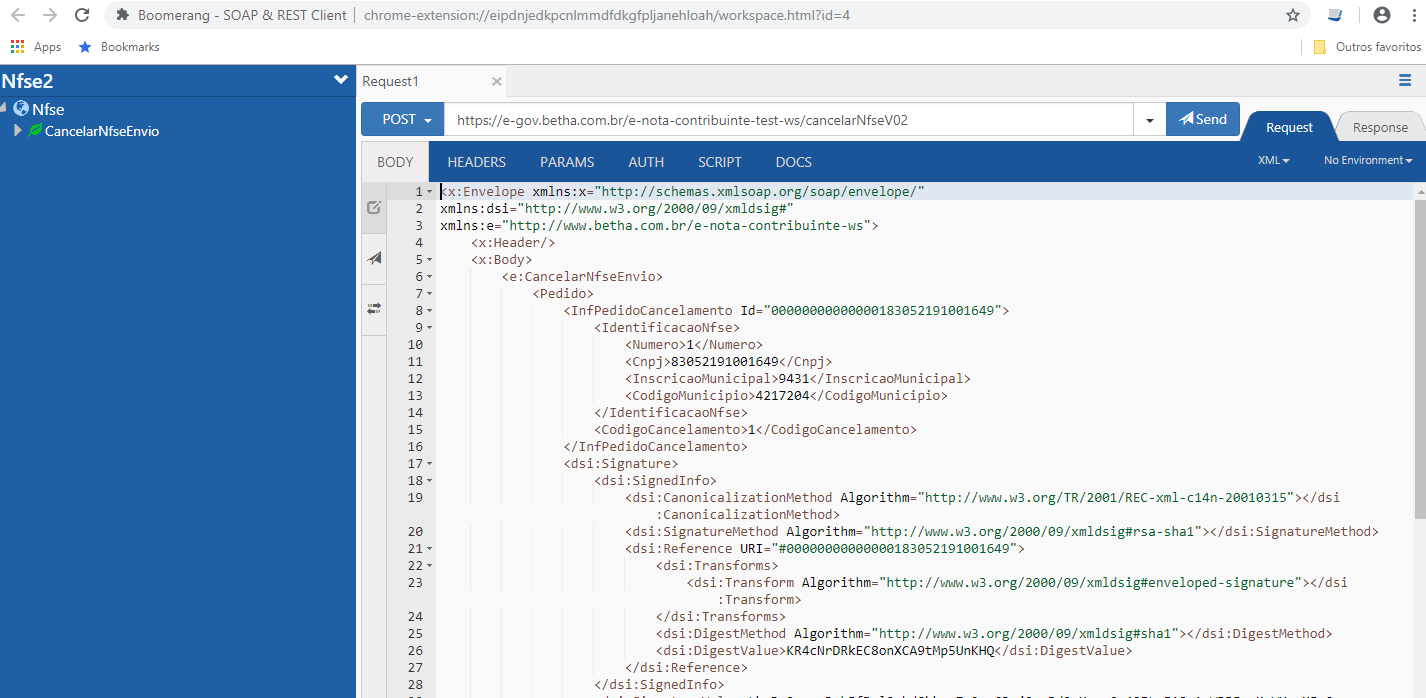
Task: Click the x:Header line in the editor
Action: coord(513,243)
